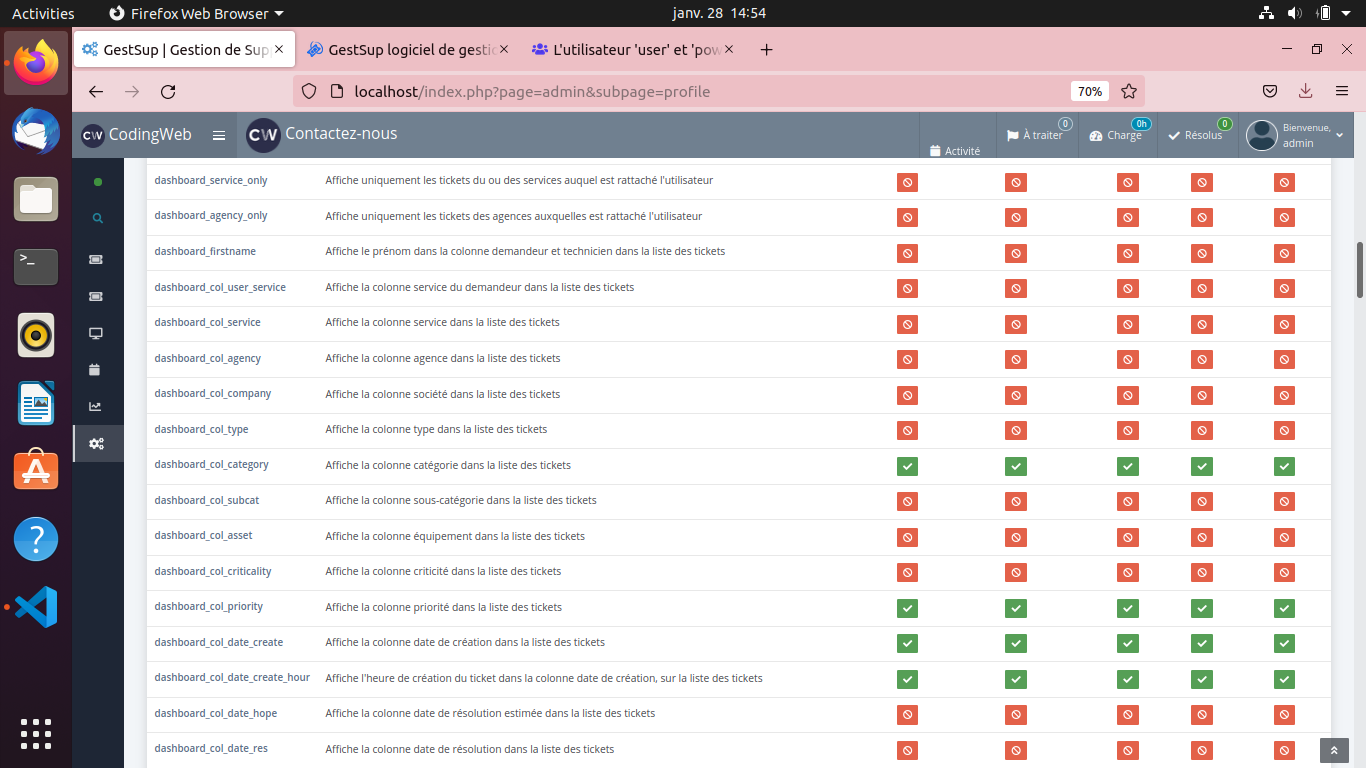Viewport: 1366px width, 768px height.
Task: Open the Help icon in dock
Action: [36, 540]
